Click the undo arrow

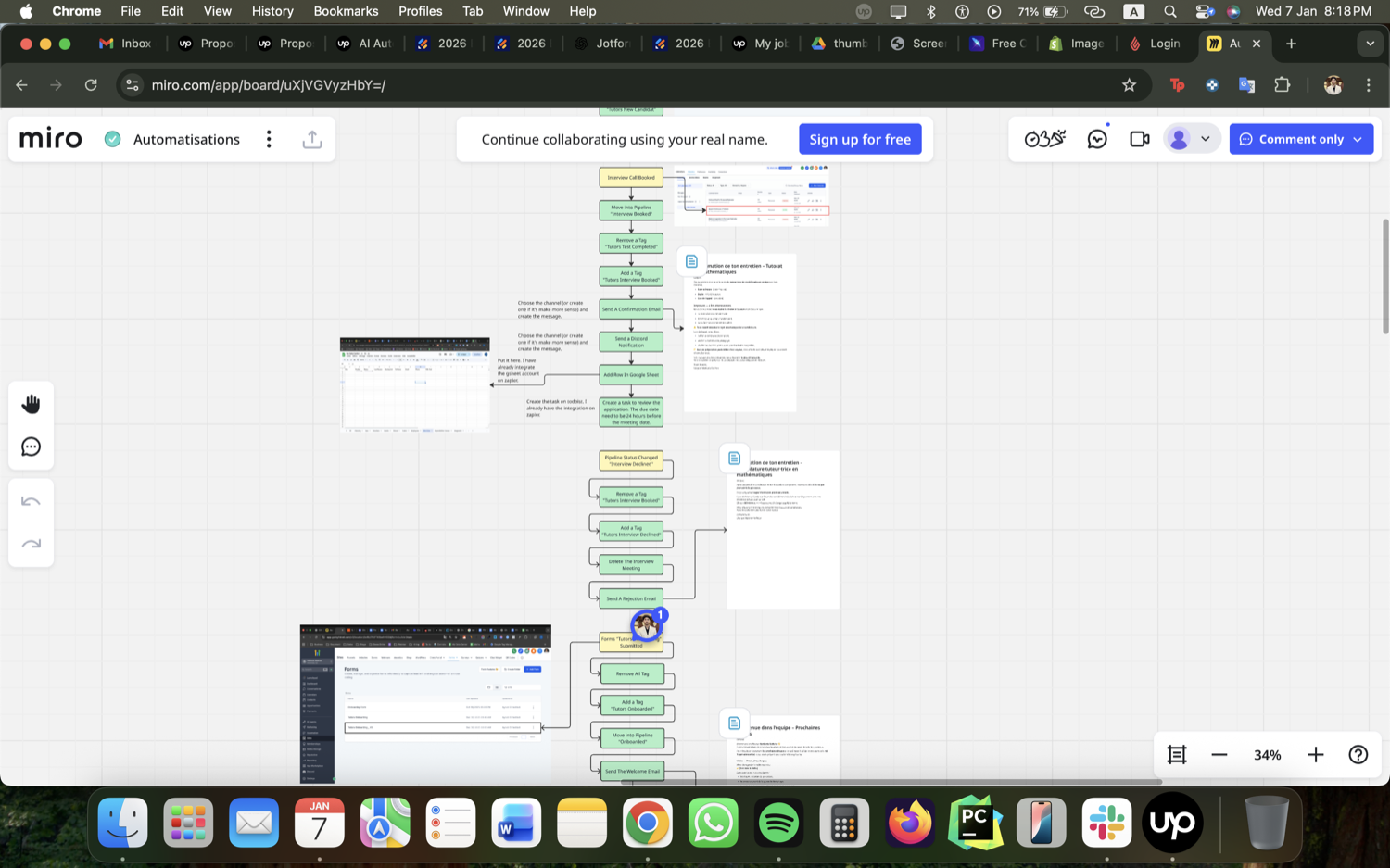point(32,501)
